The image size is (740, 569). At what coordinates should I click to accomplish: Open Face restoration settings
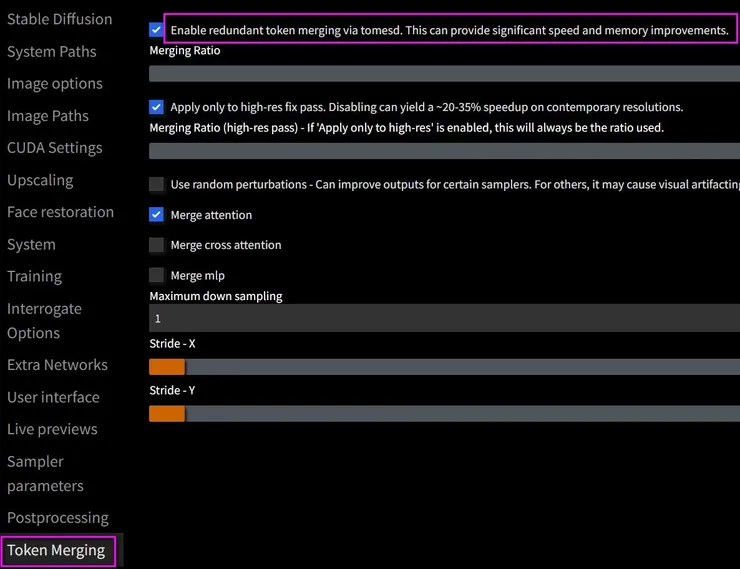click(x=61, y=212)
